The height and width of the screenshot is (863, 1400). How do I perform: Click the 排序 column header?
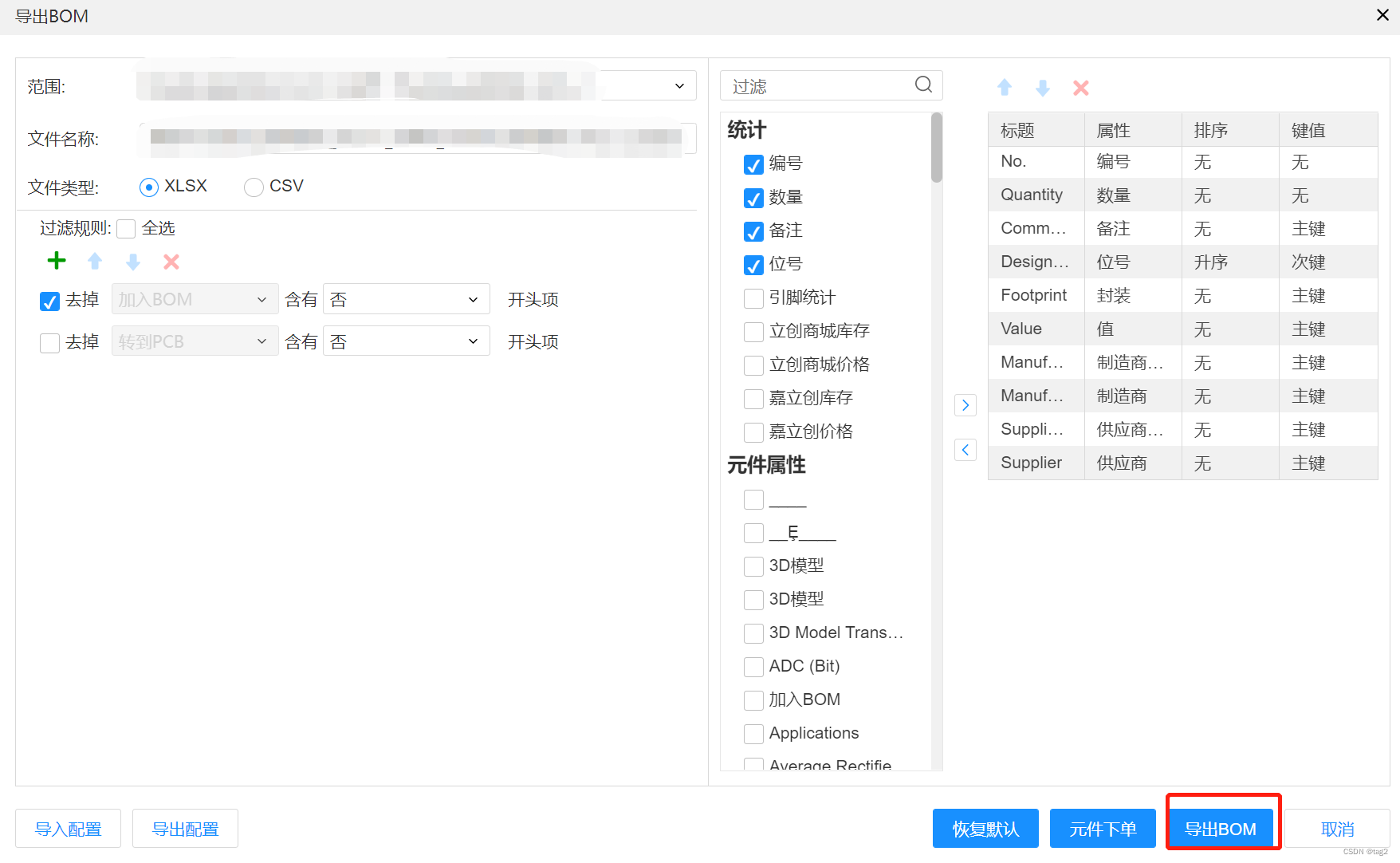(1230, 130)
